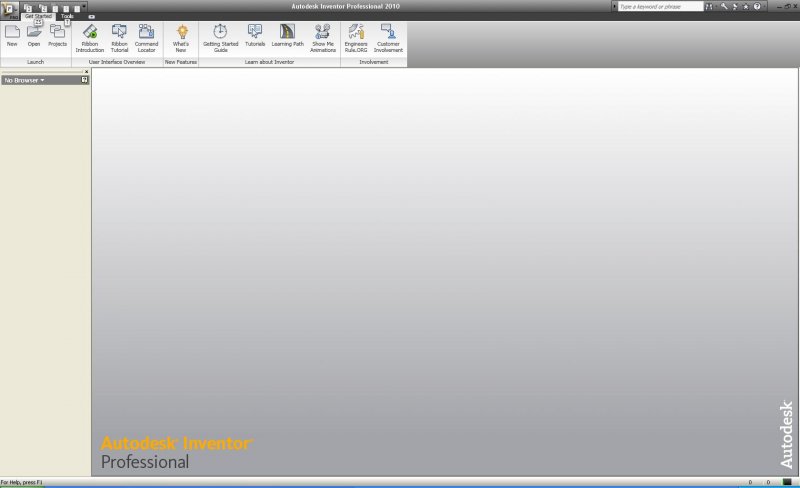The height and width of the screenshot is (488, 800).
Task: Close the browser panel
Action: [86, 71]
